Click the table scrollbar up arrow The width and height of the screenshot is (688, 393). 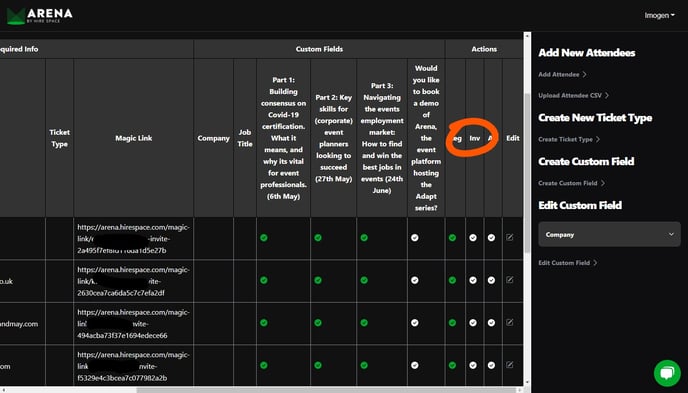pyautogui.click(x=527, y=36)
